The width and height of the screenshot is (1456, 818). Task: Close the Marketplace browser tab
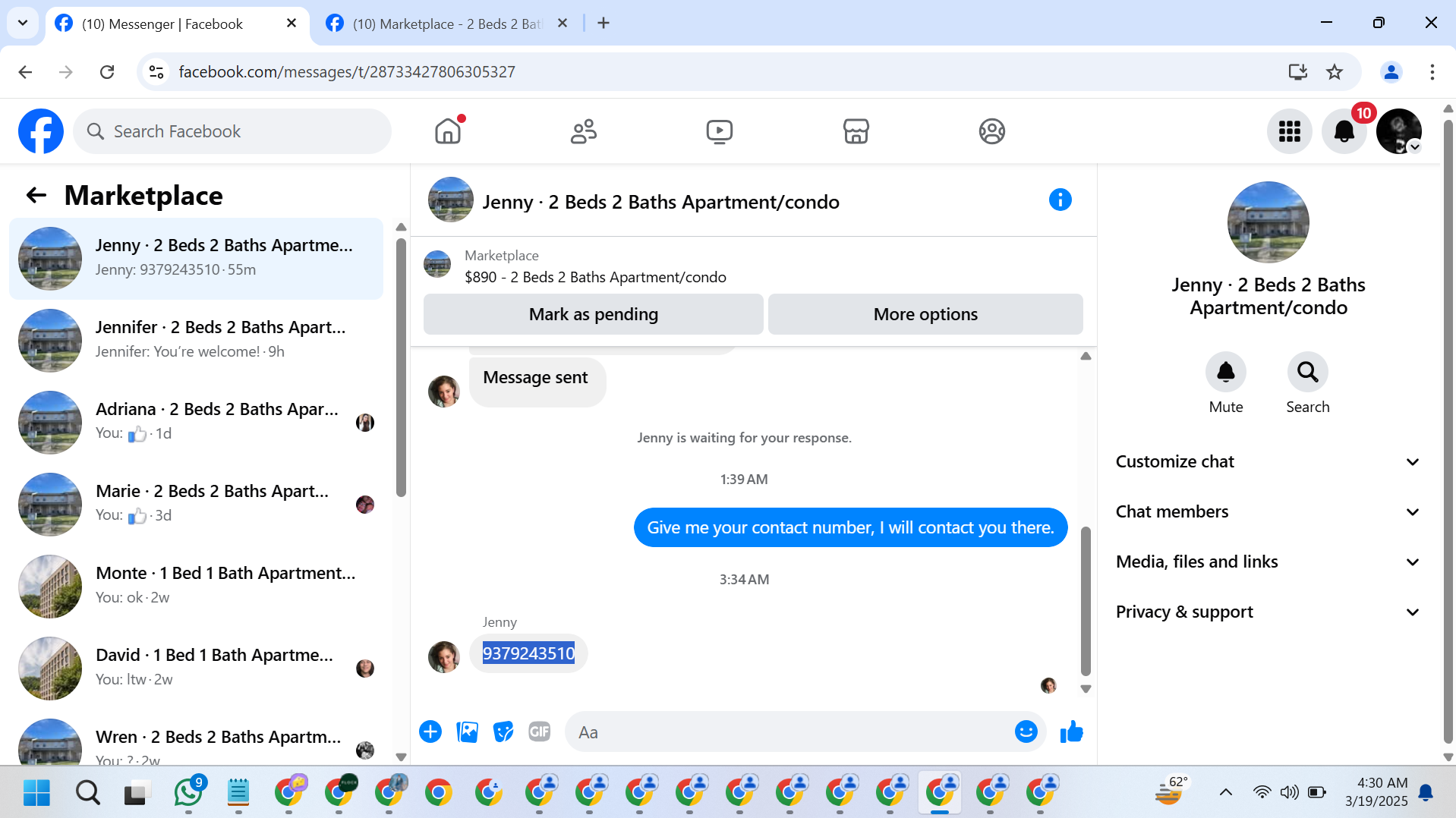point(563,24)
